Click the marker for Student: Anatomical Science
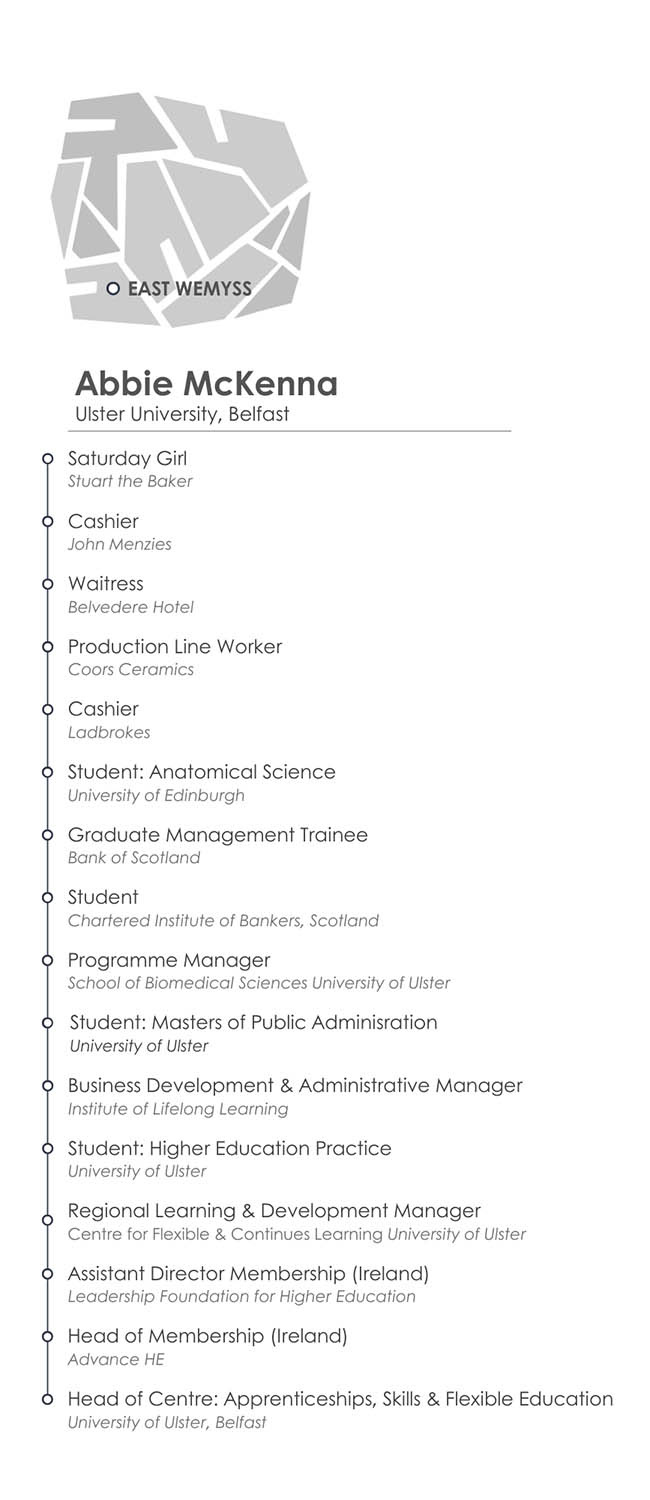The image size is (650, 1500). 47,772
